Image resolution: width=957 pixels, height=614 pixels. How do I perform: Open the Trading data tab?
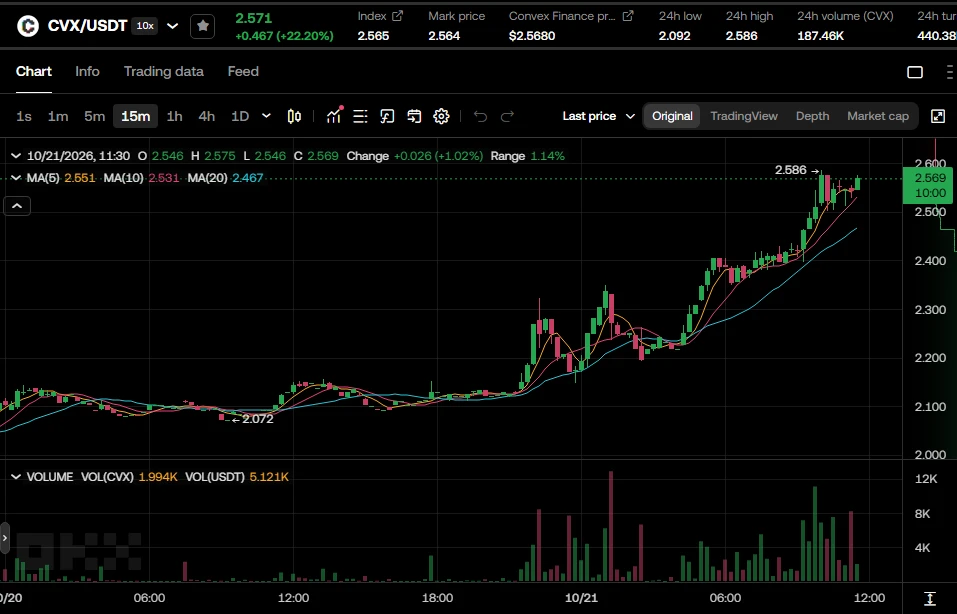164,71
